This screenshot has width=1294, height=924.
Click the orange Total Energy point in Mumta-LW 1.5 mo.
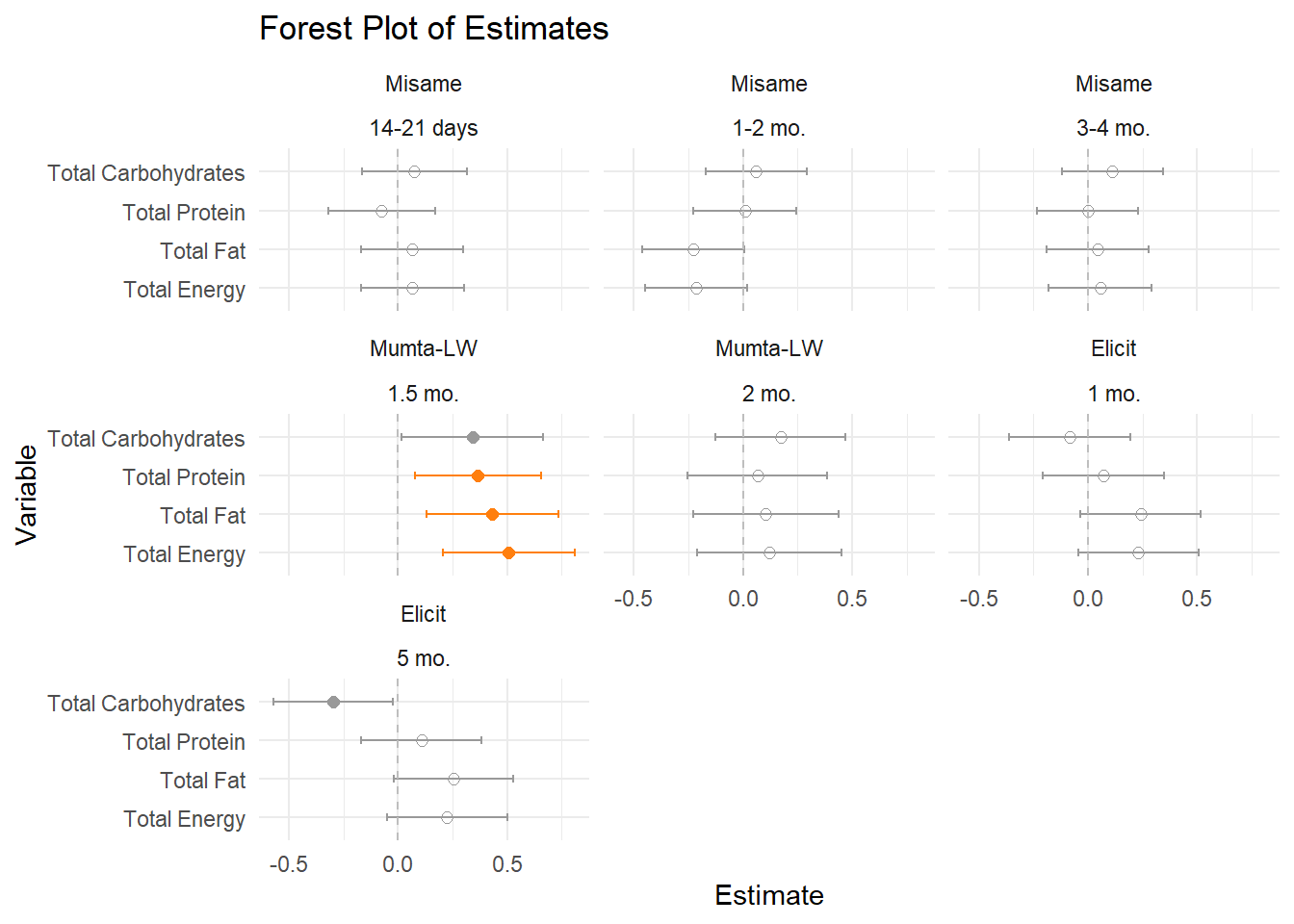click(508, 553)
